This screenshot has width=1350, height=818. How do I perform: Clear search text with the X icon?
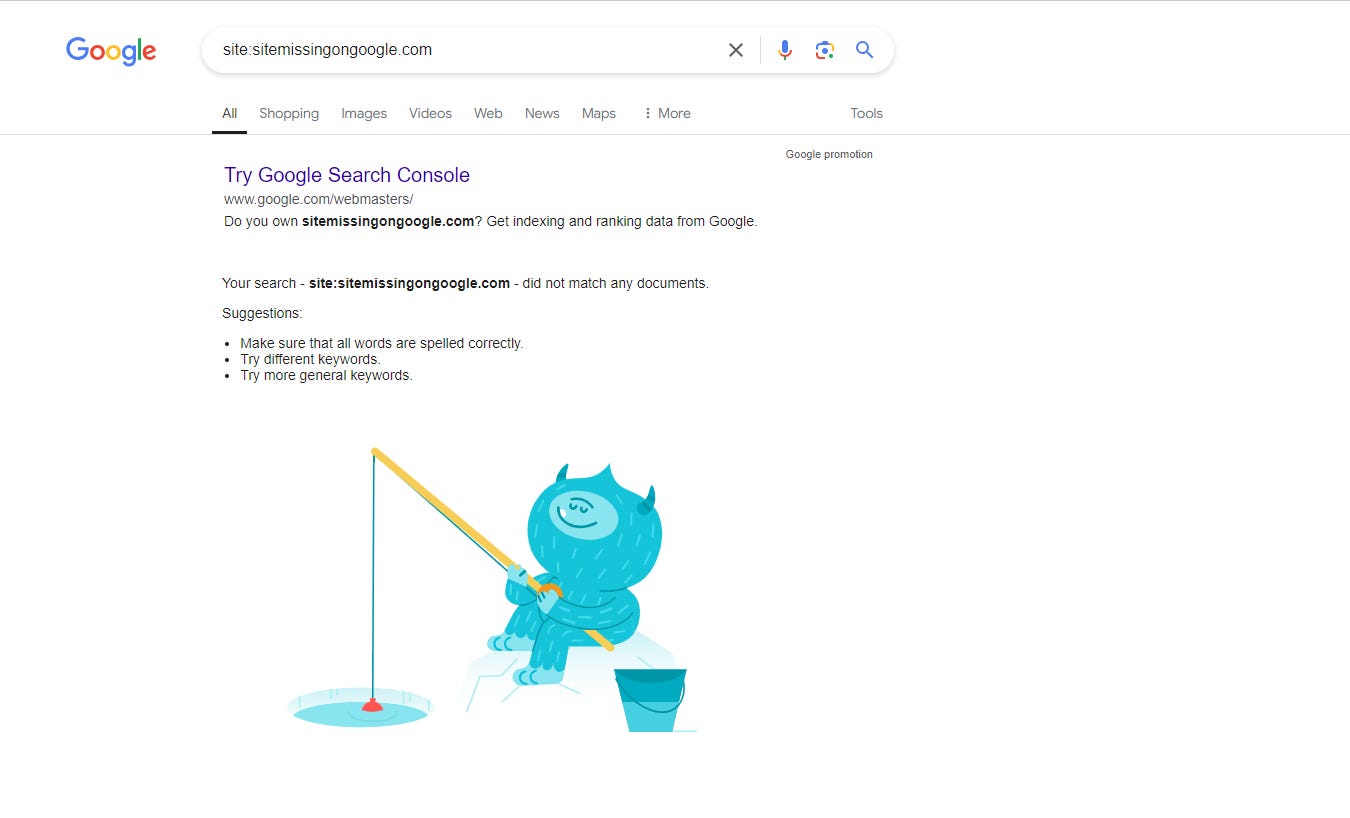pyautogui.click(x=736, y=50)
